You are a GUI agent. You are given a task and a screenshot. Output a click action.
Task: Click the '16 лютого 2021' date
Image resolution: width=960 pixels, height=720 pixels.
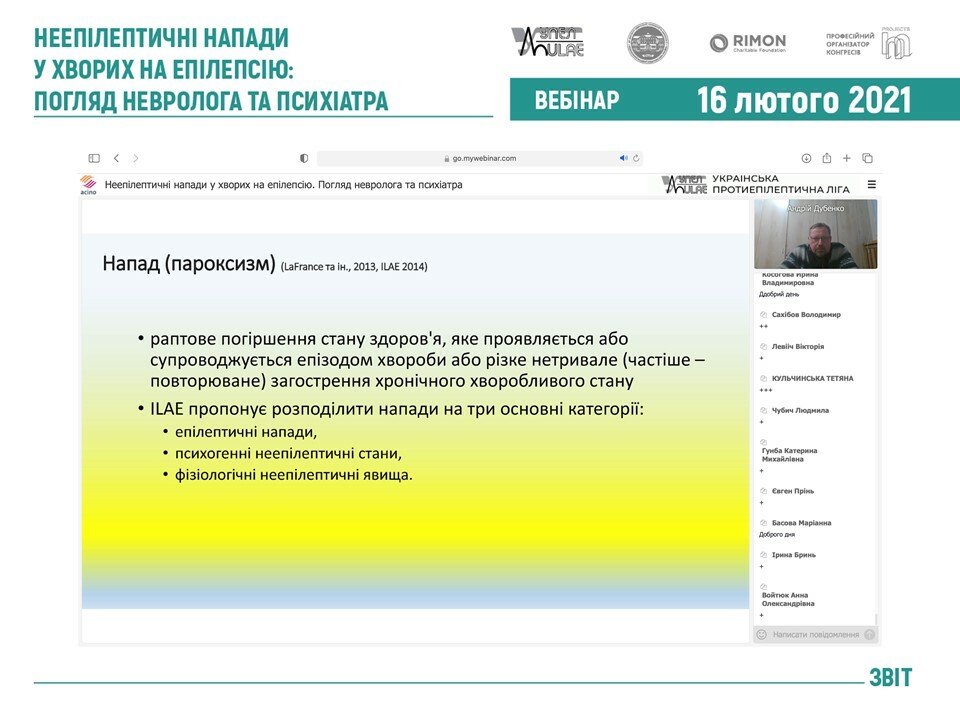point(804,100)
